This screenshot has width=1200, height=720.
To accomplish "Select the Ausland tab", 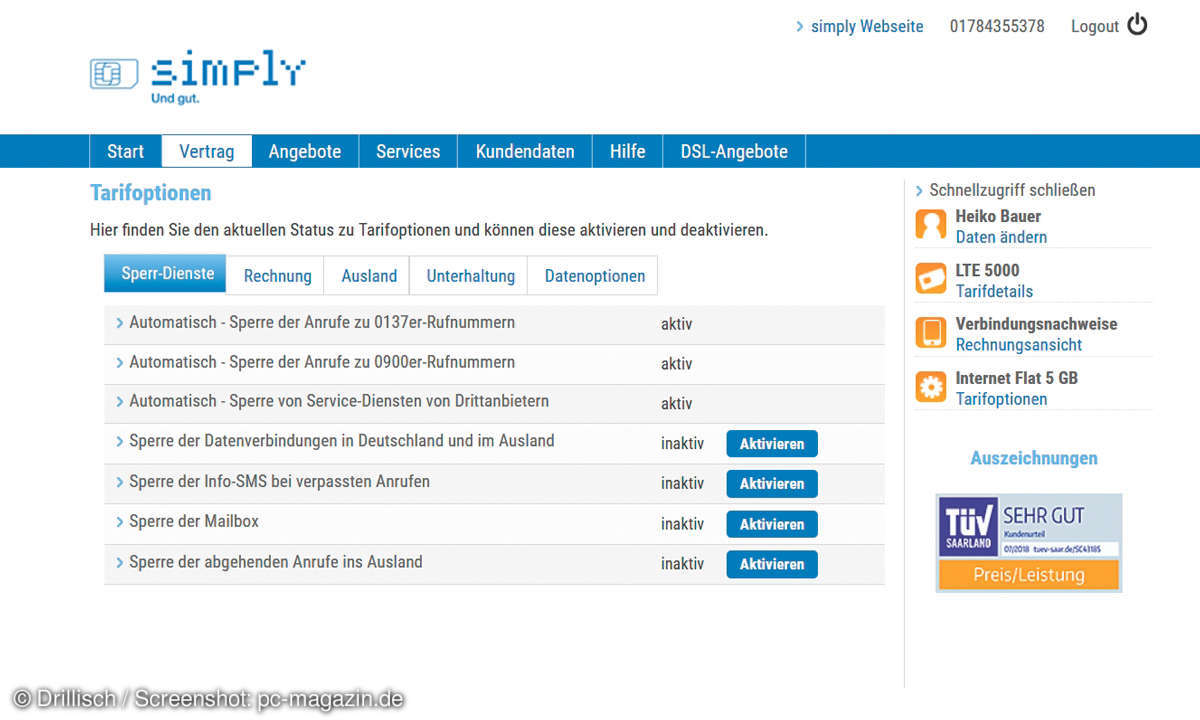I will tap(369, 276).
